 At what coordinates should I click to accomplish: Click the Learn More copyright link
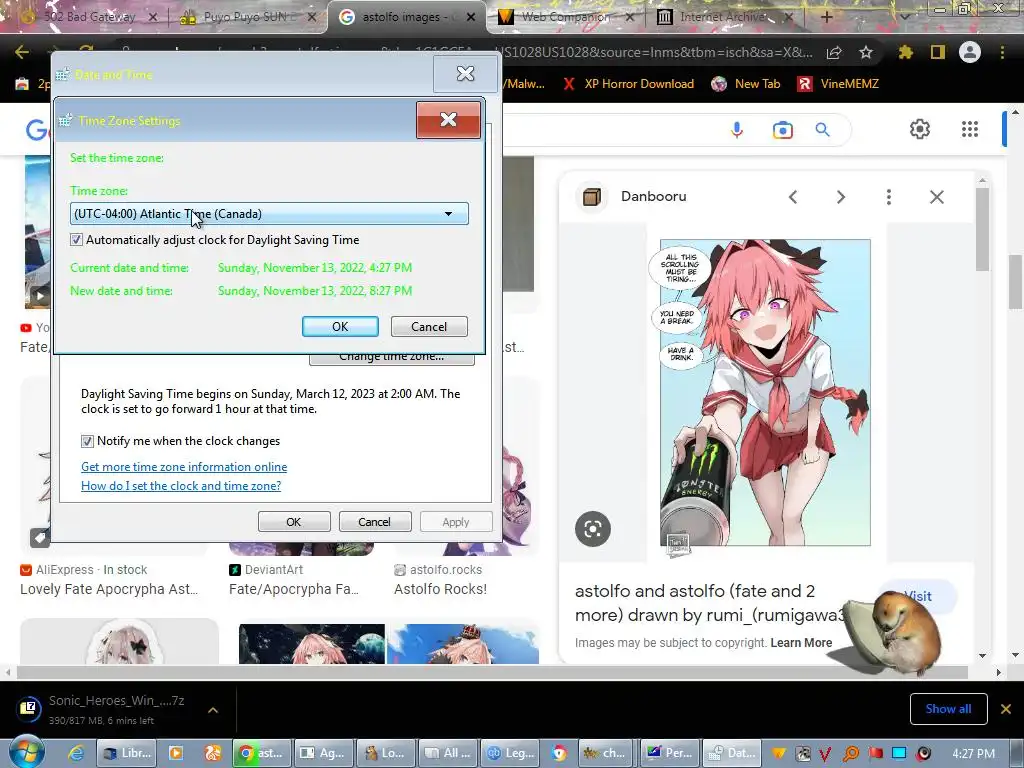(801, 643)
